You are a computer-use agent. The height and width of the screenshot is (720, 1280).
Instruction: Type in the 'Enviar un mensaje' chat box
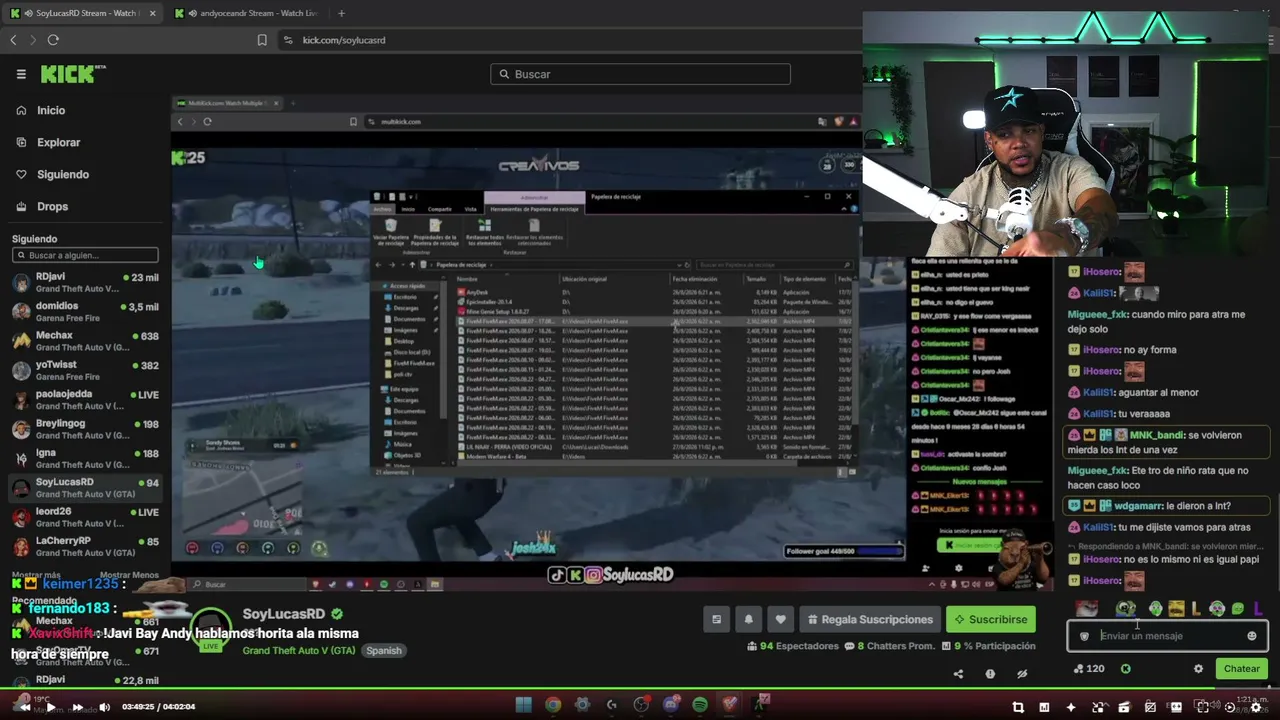click(1167, 636)
